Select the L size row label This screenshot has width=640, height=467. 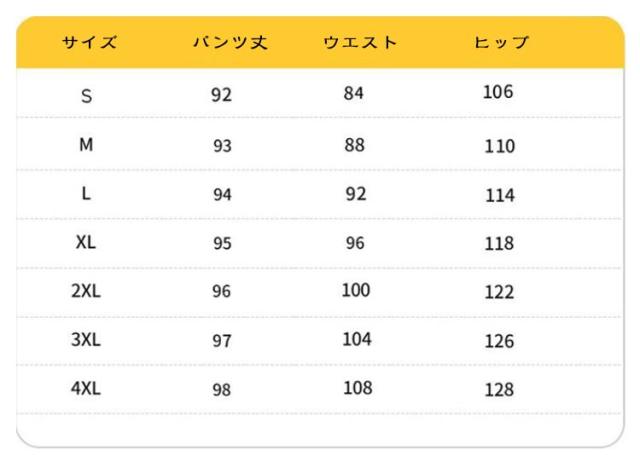[x=87, y=194]
